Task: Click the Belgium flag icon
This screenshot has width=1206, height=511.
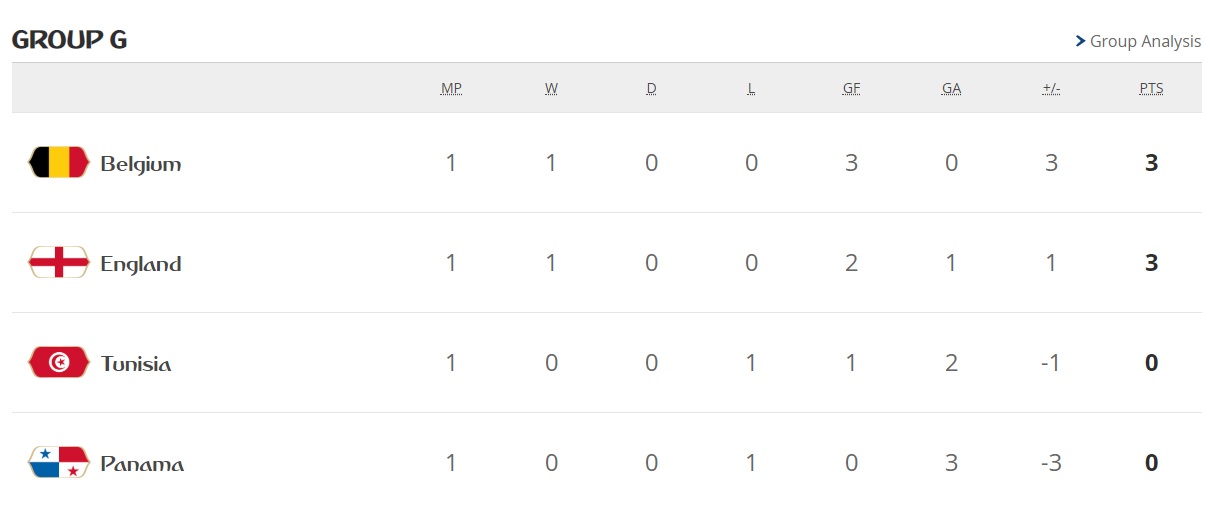Action: pyautogui.click(x=58, y=162)
